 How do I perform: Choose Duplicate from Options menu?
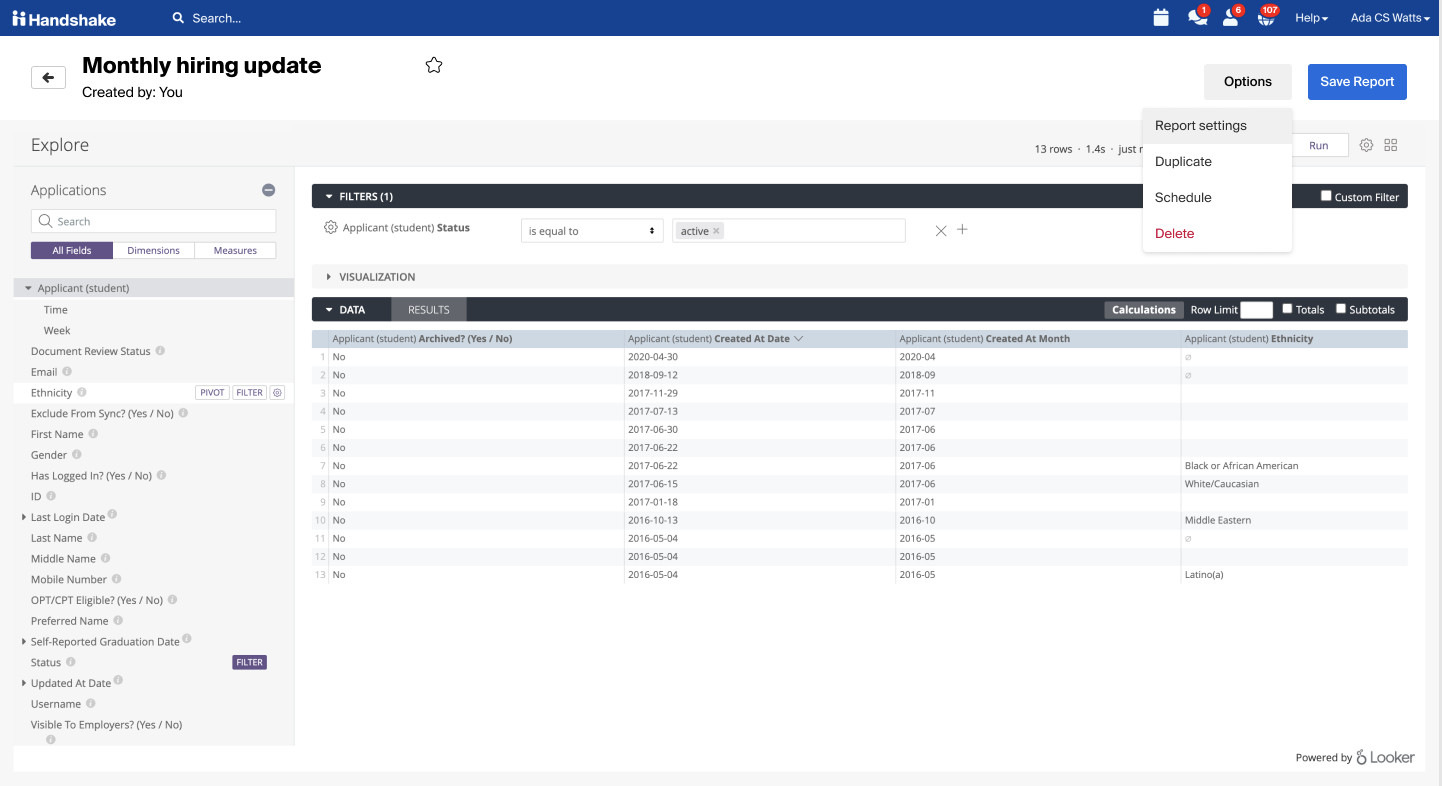1217,162
